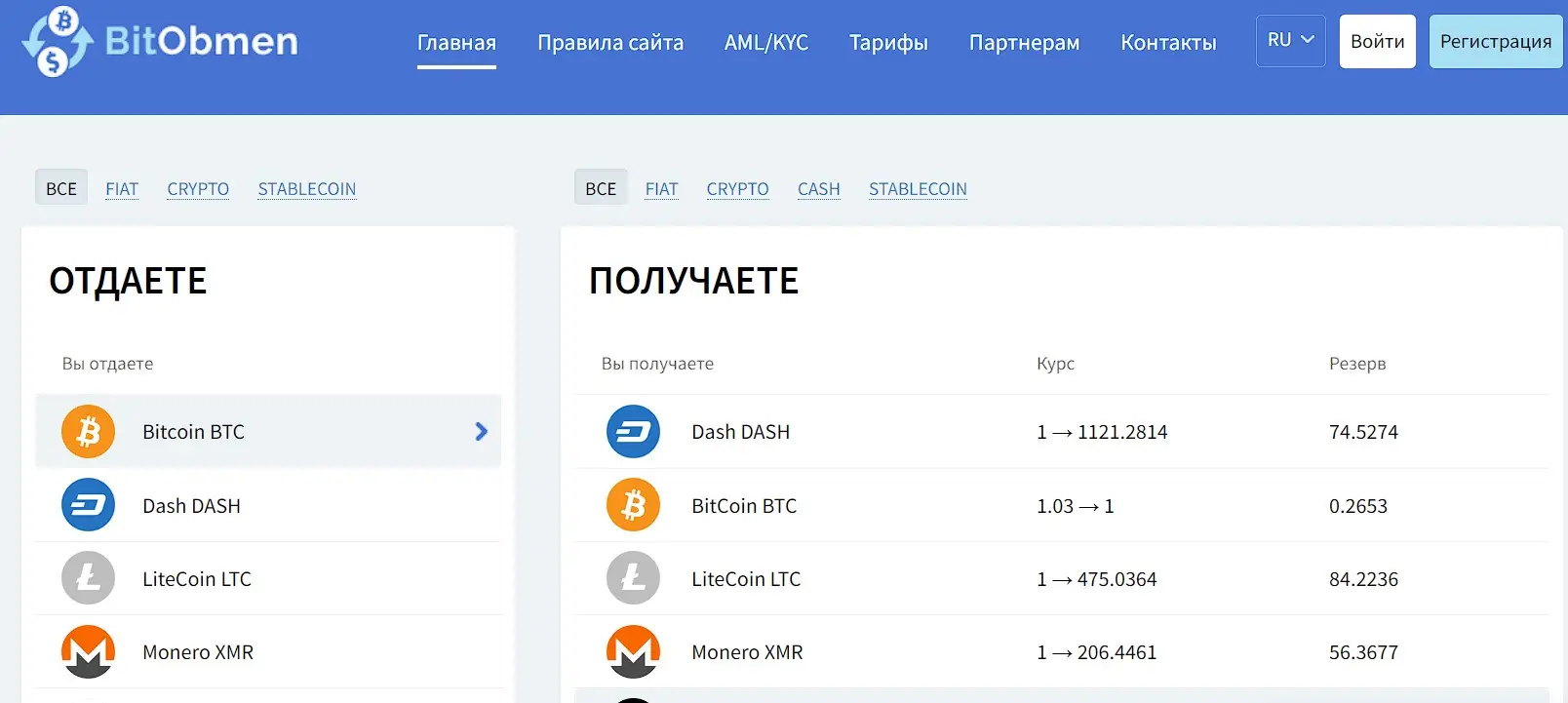This screenshot has height=703, width=1568.
Task: Select CASH filter in receive panel
Action: [819, 189]
